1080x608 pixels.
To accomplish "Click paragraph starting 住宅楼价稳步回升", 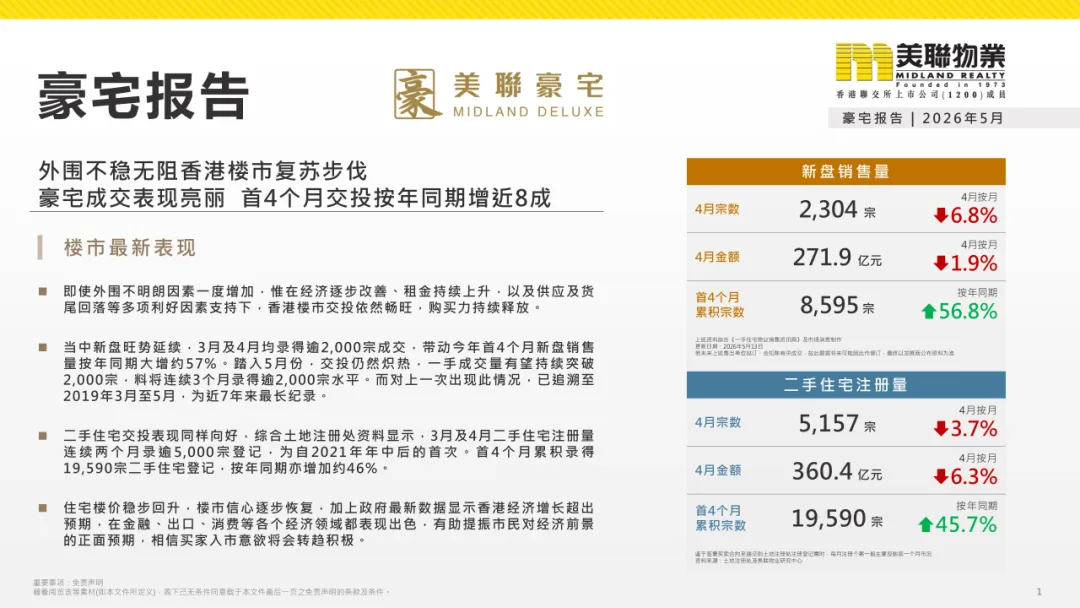I will pos(329,524).
